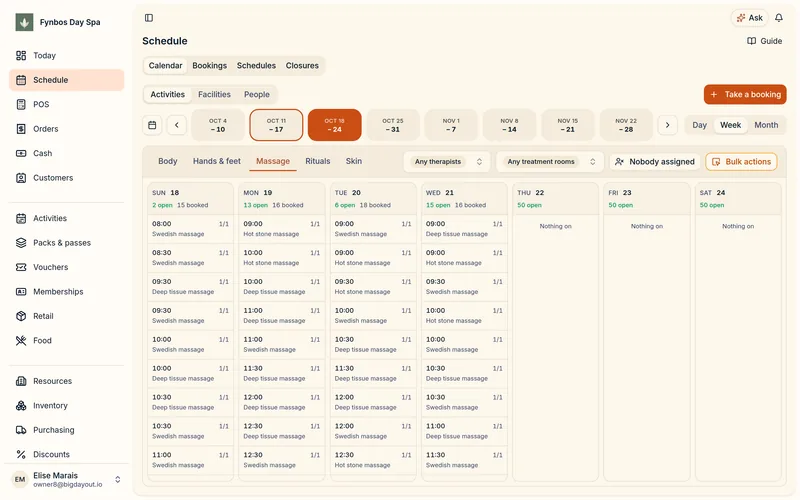Select the People view toggle

[x=257, y=94]
